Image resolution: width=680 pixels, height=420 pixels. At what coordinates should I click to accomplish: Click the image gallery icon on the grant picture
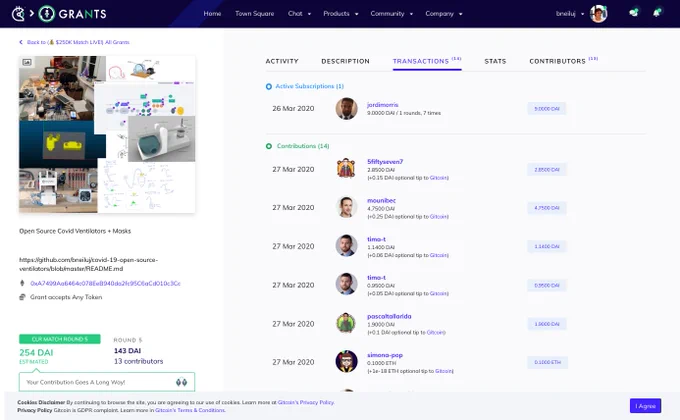coord(27,62)
